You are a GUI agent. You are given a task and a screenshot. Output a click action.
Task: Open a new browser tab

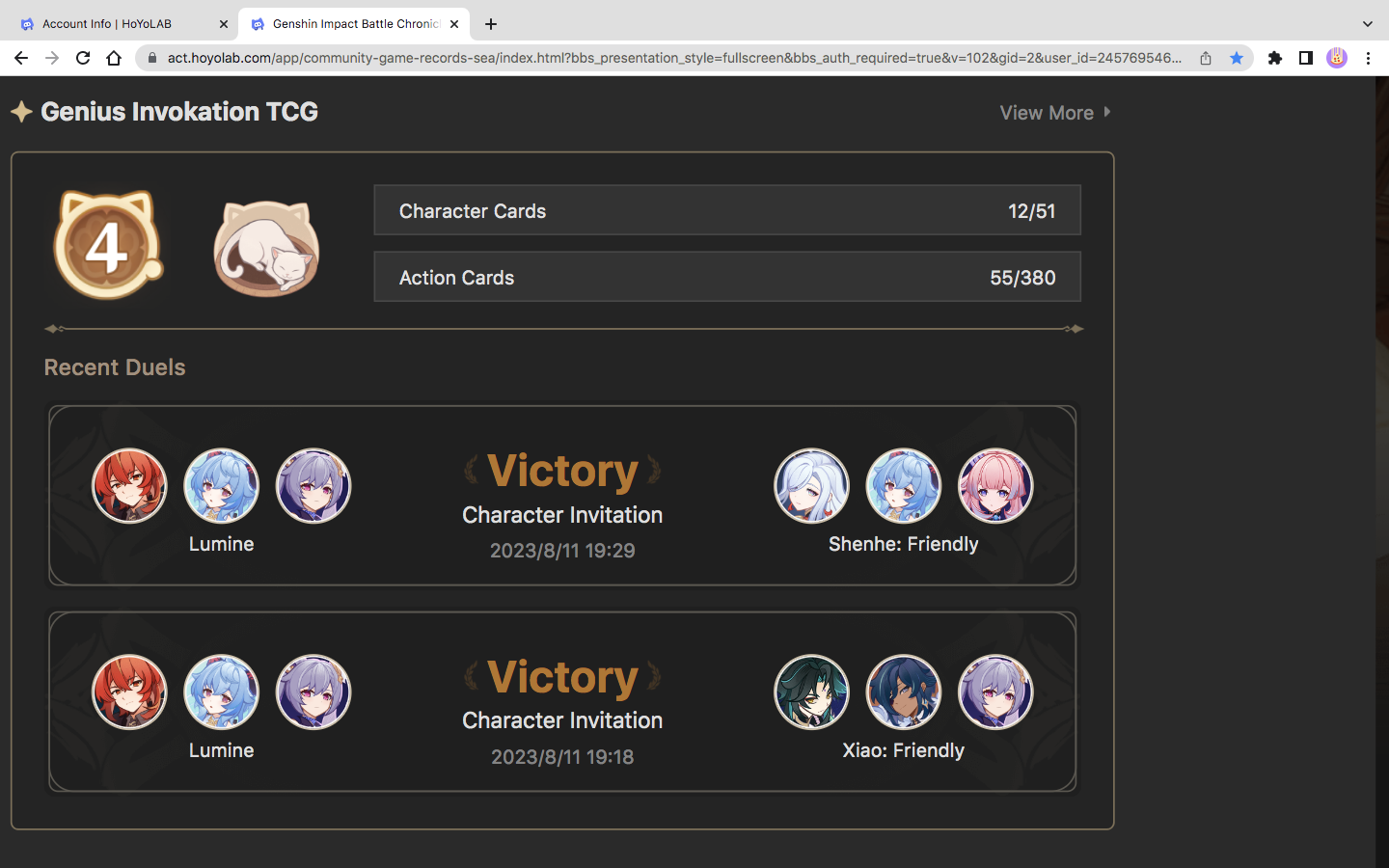click(491, 24)
